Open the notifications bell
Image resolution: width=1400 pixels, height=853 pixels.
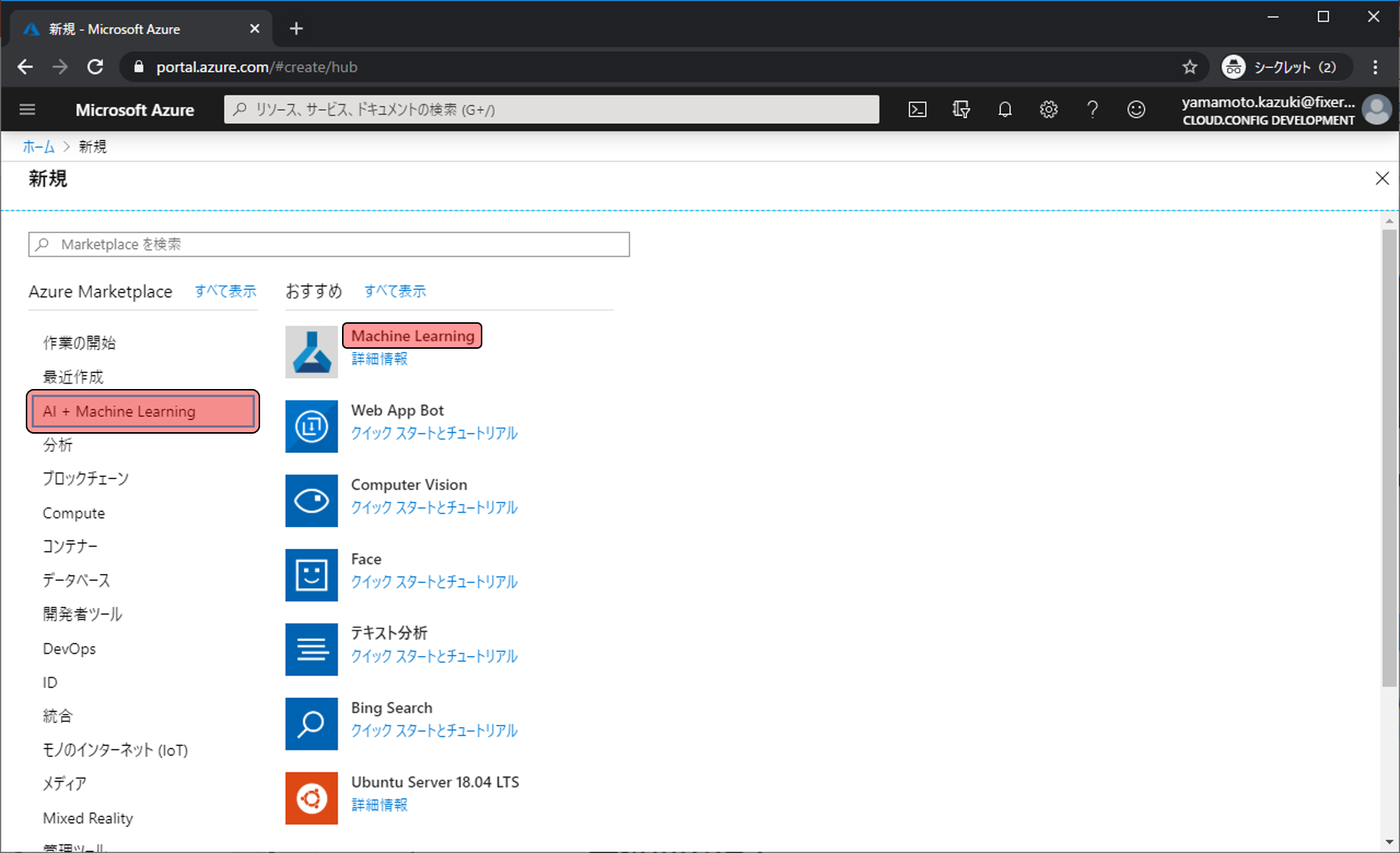(x=1005, y=110)
